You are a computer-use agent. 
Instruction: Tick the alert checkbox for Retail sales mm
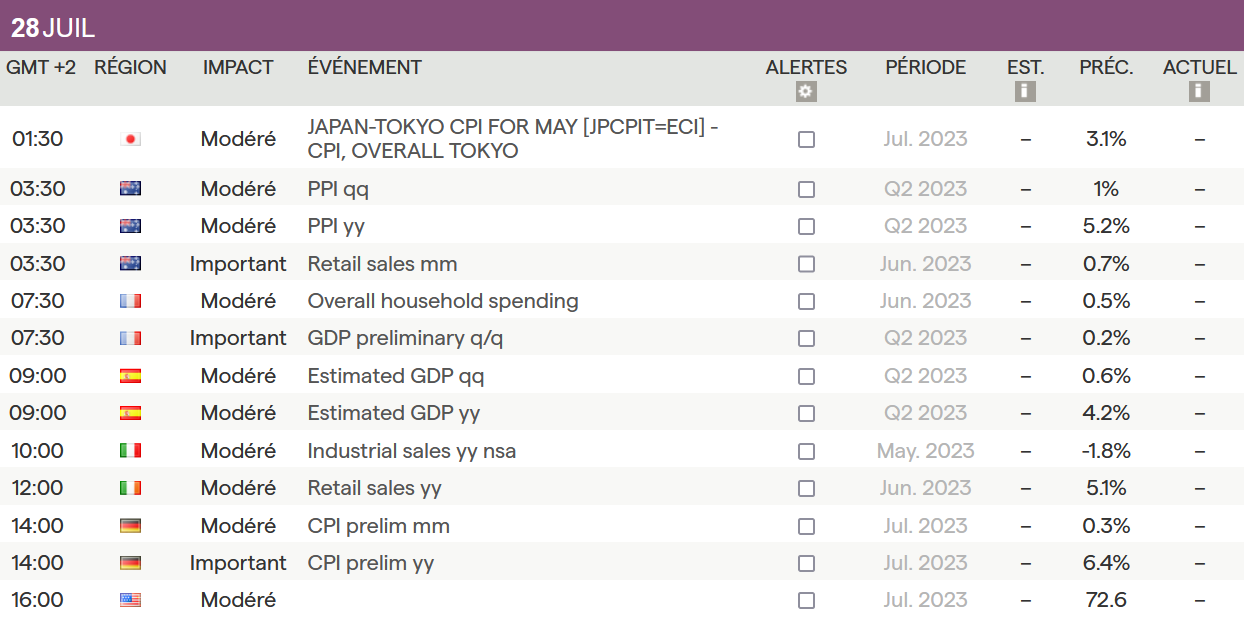[x=806, y=264]
